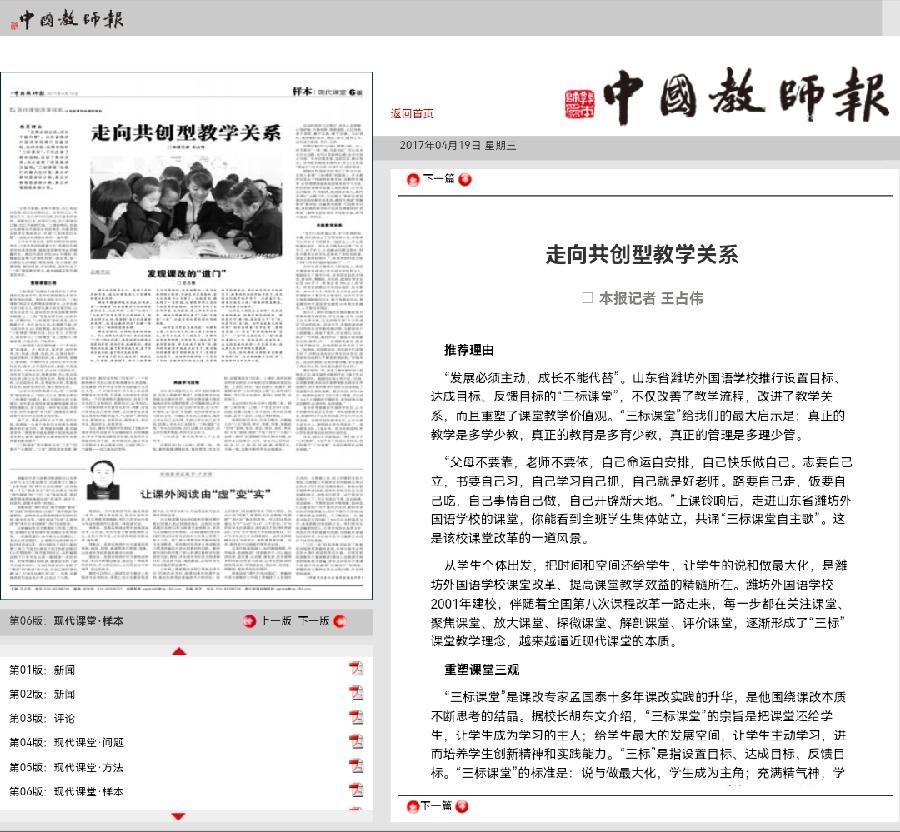Open 第06版:现代课堂·样本 in the page list
Image resolution: width=900 pixels, height=832 pixels.
pos(67,791)
